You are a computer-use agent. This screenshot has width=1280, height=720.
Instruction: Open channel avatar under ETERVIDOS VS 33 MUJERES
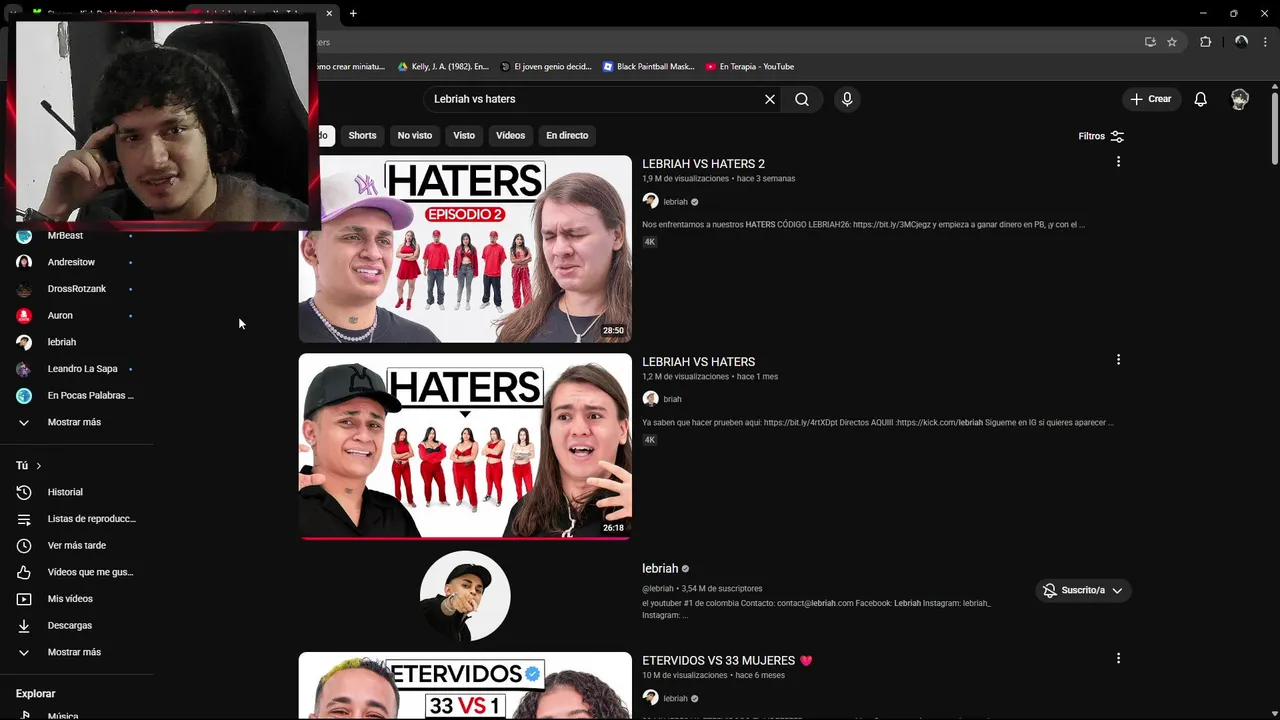[x=650, y=698]
